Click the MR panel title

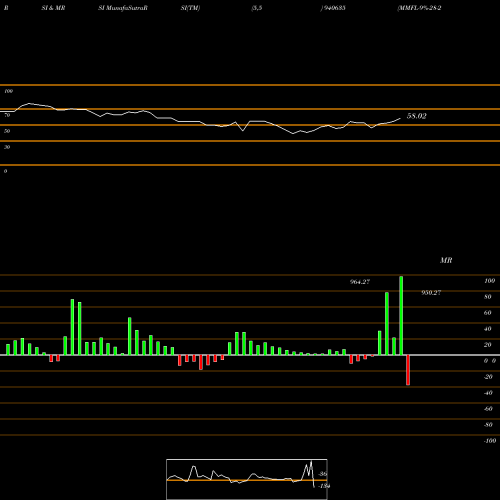pyautogui.click(x=446, y=260)
